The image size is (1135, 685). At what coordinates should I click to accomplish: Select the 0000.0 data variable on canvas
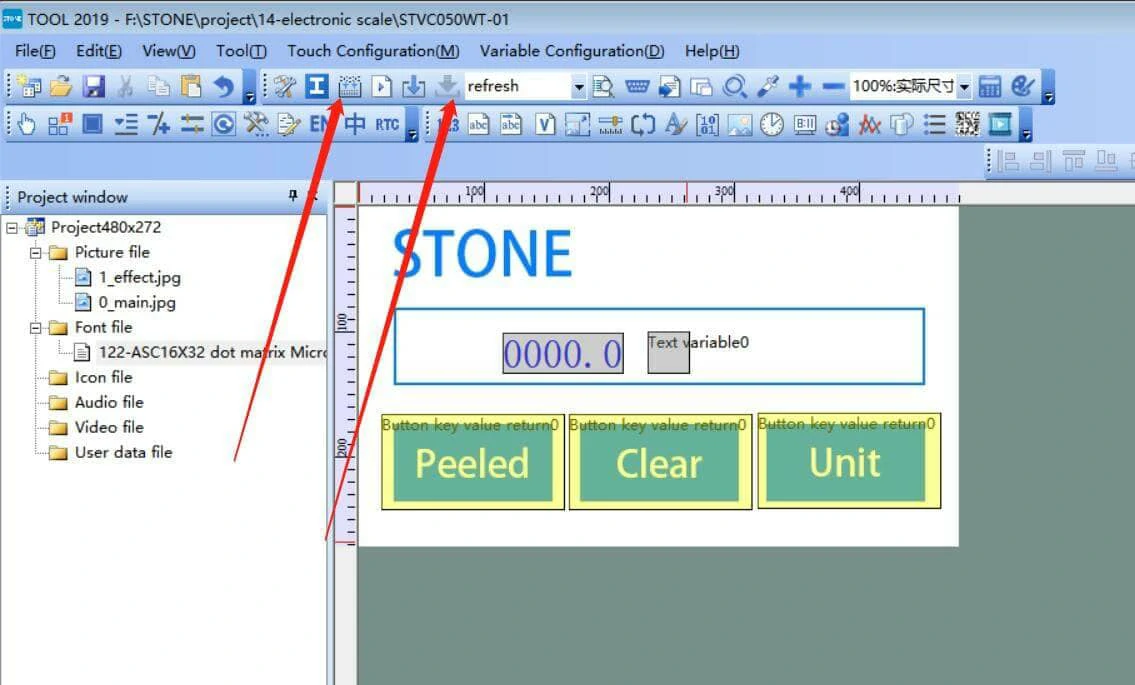pos(563,353)
